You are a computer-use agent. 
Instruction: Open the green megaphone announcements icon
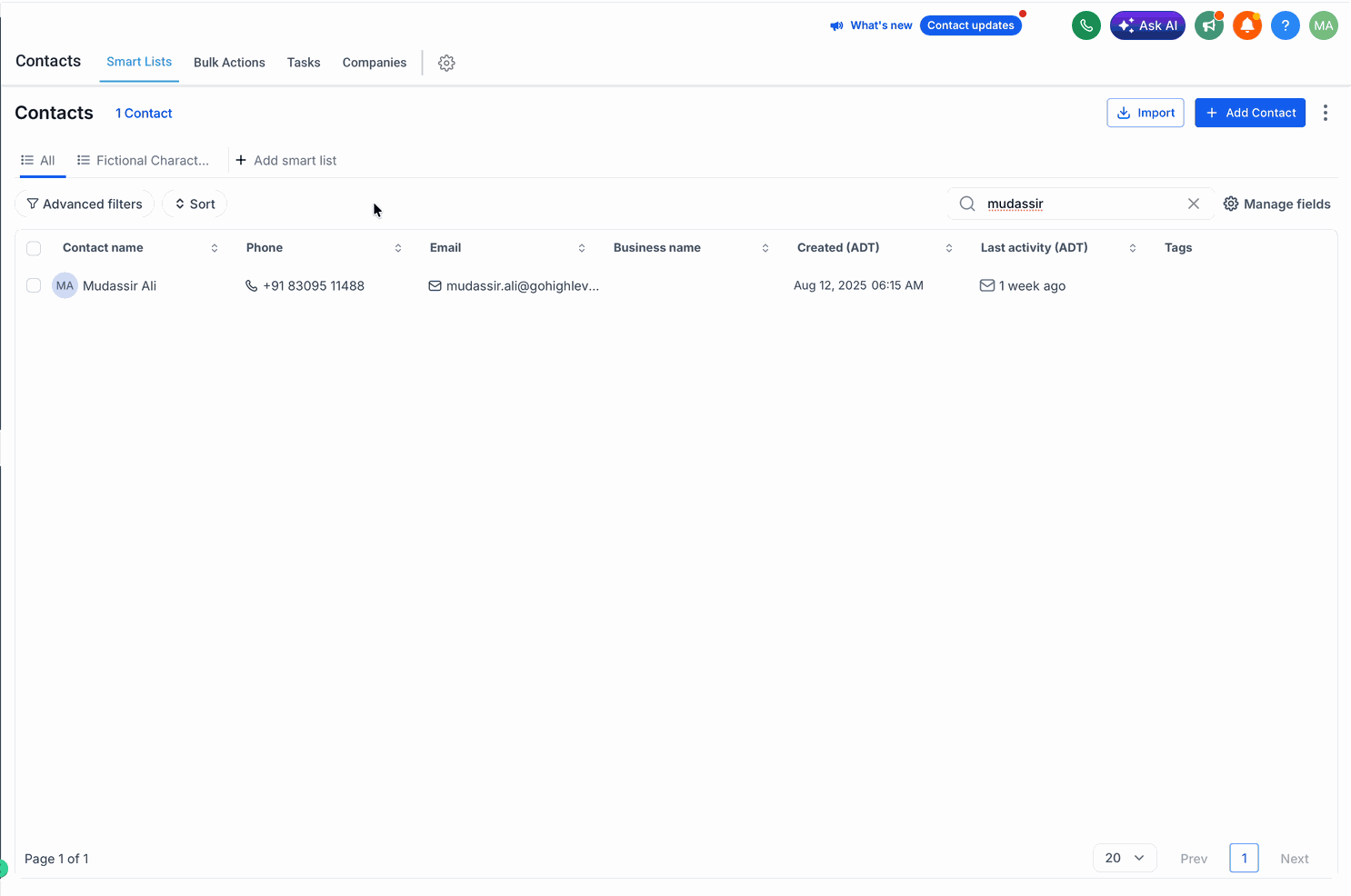click(1209, 25)
